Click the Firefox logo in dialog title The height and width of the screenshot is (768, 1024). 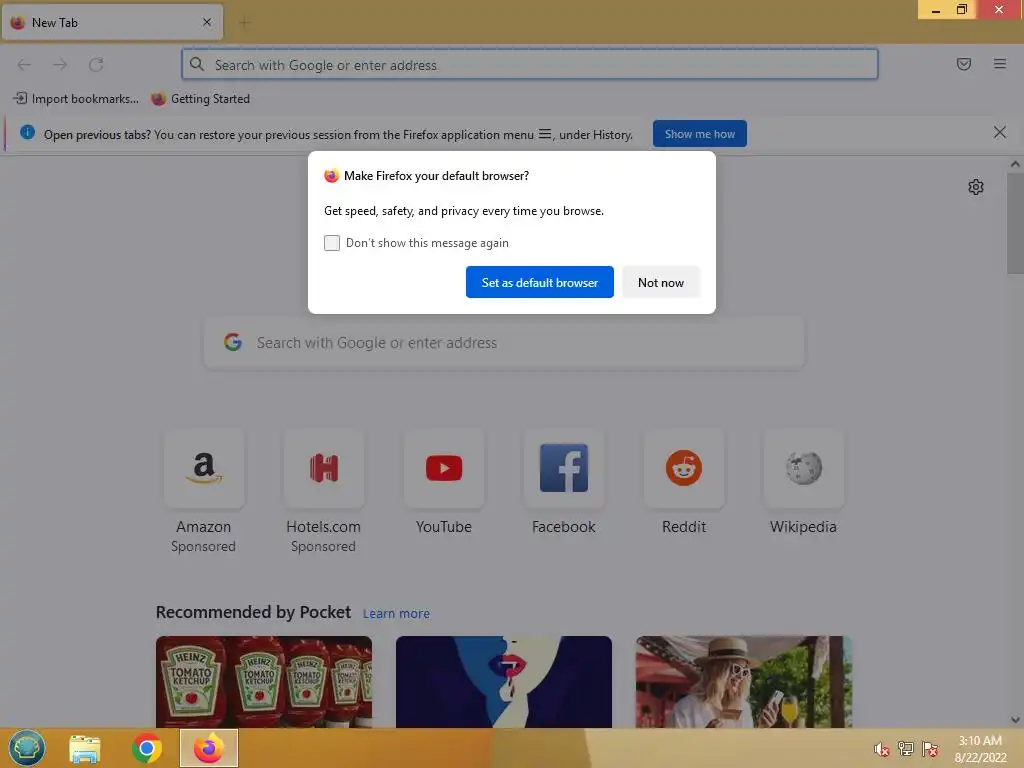pyautogui.click(x=332, y=176)
